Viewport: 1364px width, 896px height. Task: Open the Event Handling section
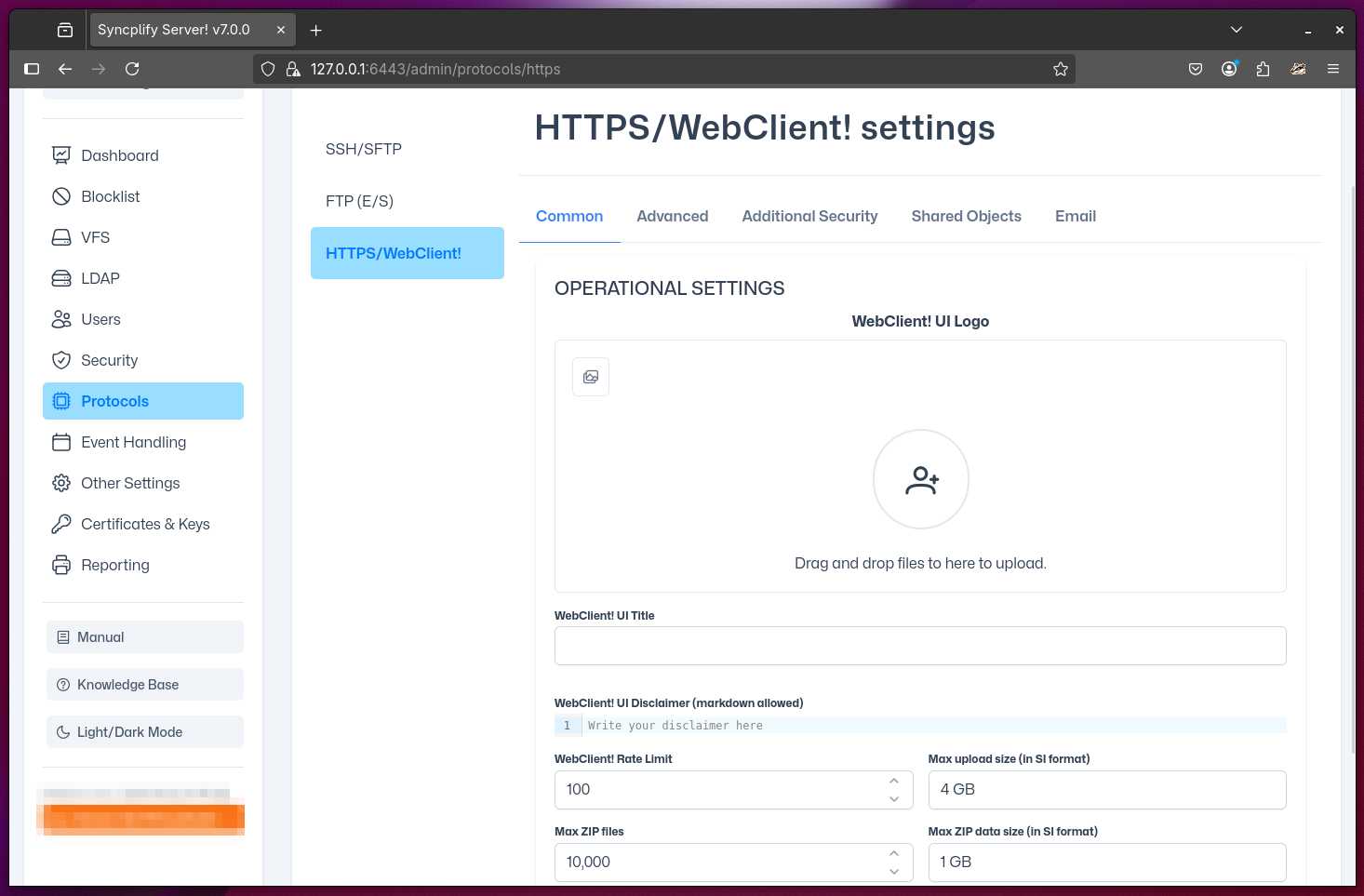pyautogui.click(x=133, y=442)
